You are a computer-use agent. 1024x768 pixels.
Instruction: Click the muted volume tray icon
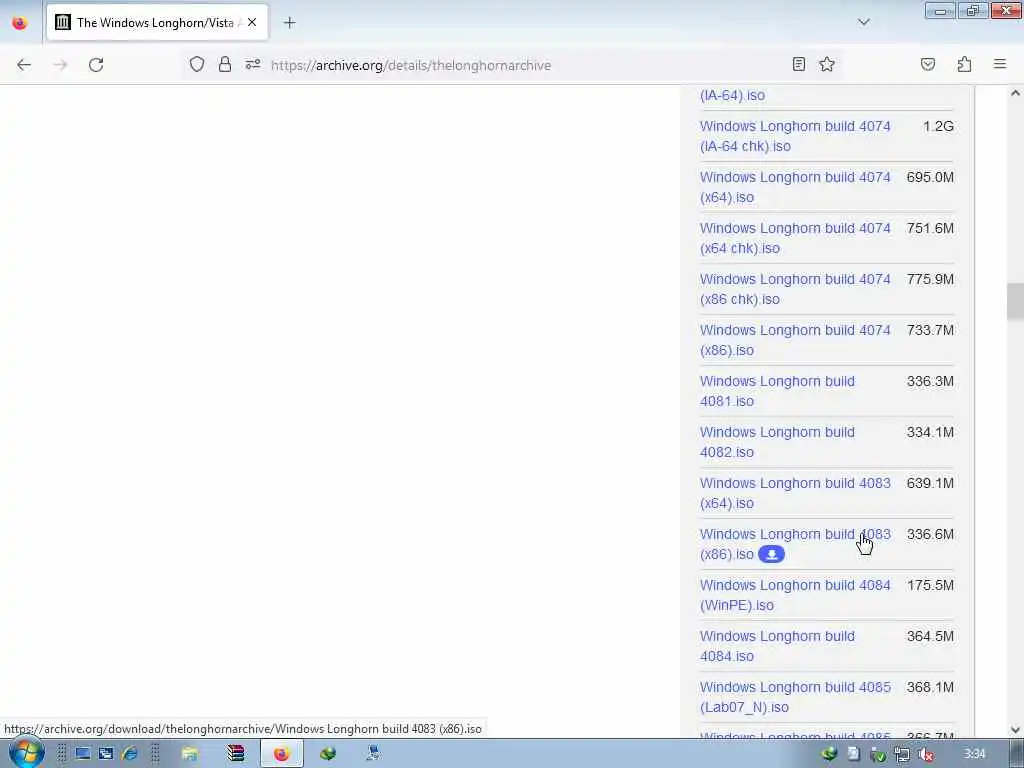click(x=925, y=754)
